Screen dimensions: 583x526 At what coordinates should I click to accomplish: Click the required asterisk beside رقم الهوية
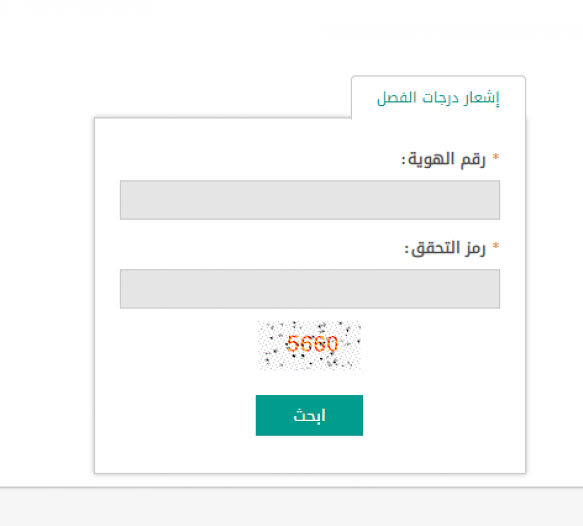click(495, 157)
